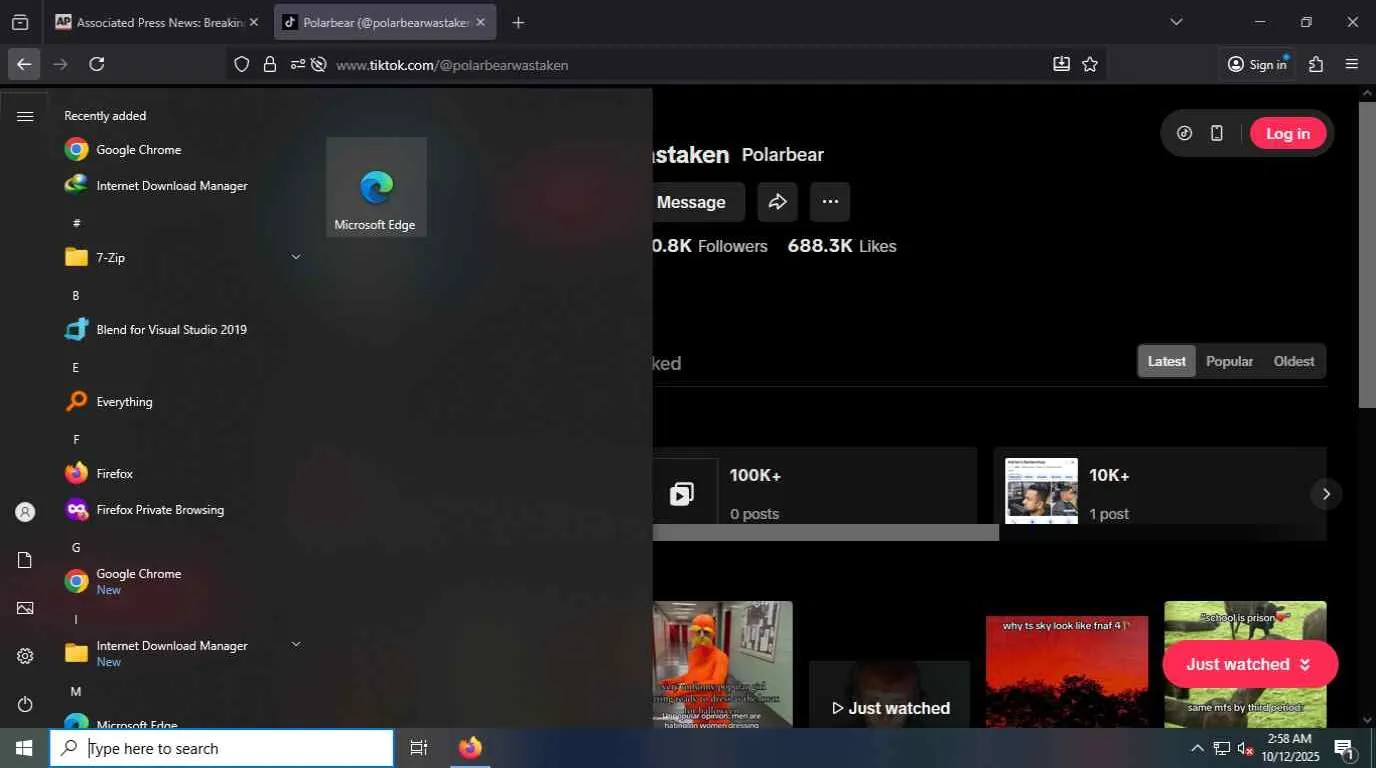This screenshot has height=768, width=1376.
Task: Click the install site icon beside the star
Action: point(1061,64)
